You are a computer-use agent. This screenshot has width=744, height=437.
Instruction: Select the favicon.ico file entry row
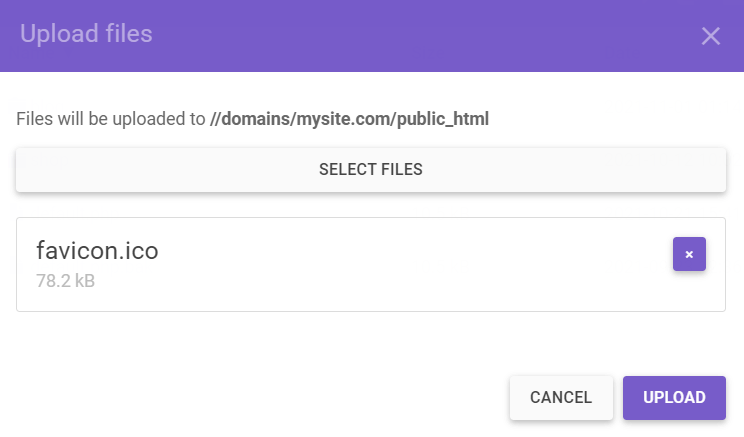pos(370,264)
